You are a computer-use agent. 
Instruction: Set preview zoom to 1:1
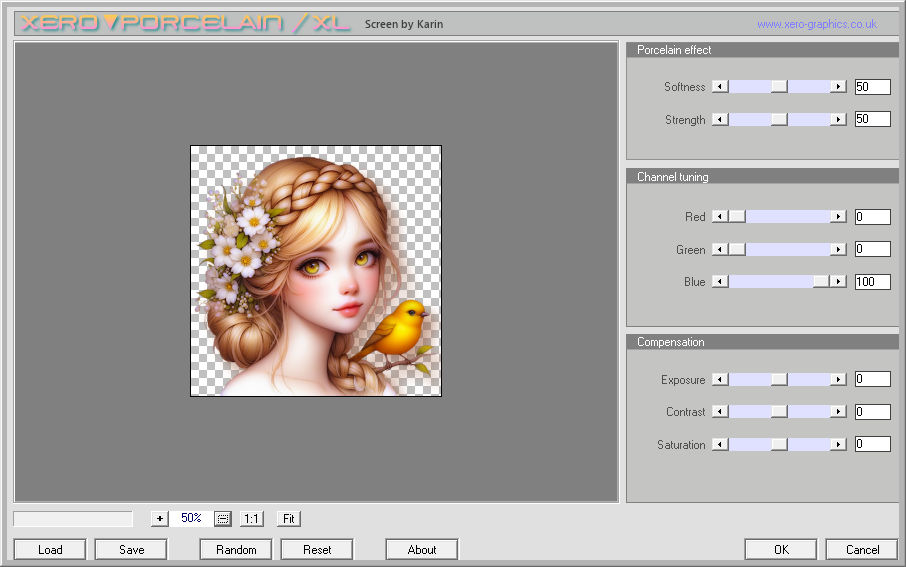tap(252, 519)
